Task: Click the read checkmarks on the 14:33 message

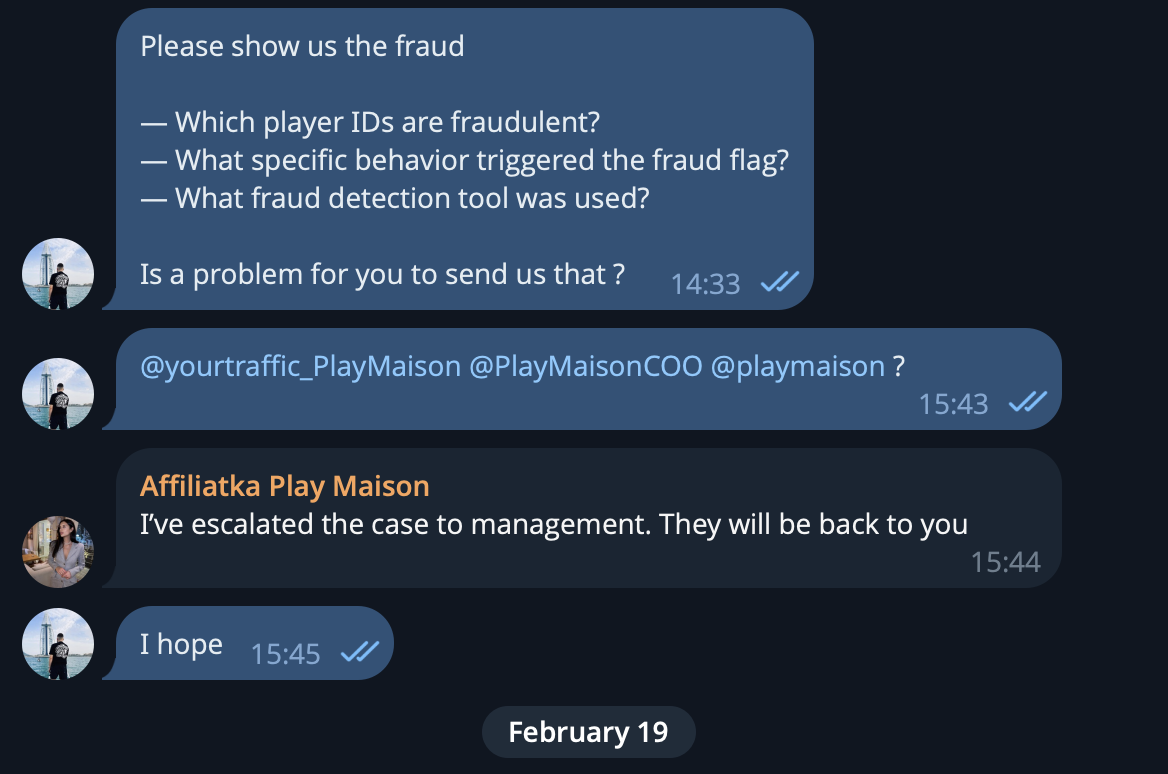Action: click(x=780, y=284)
